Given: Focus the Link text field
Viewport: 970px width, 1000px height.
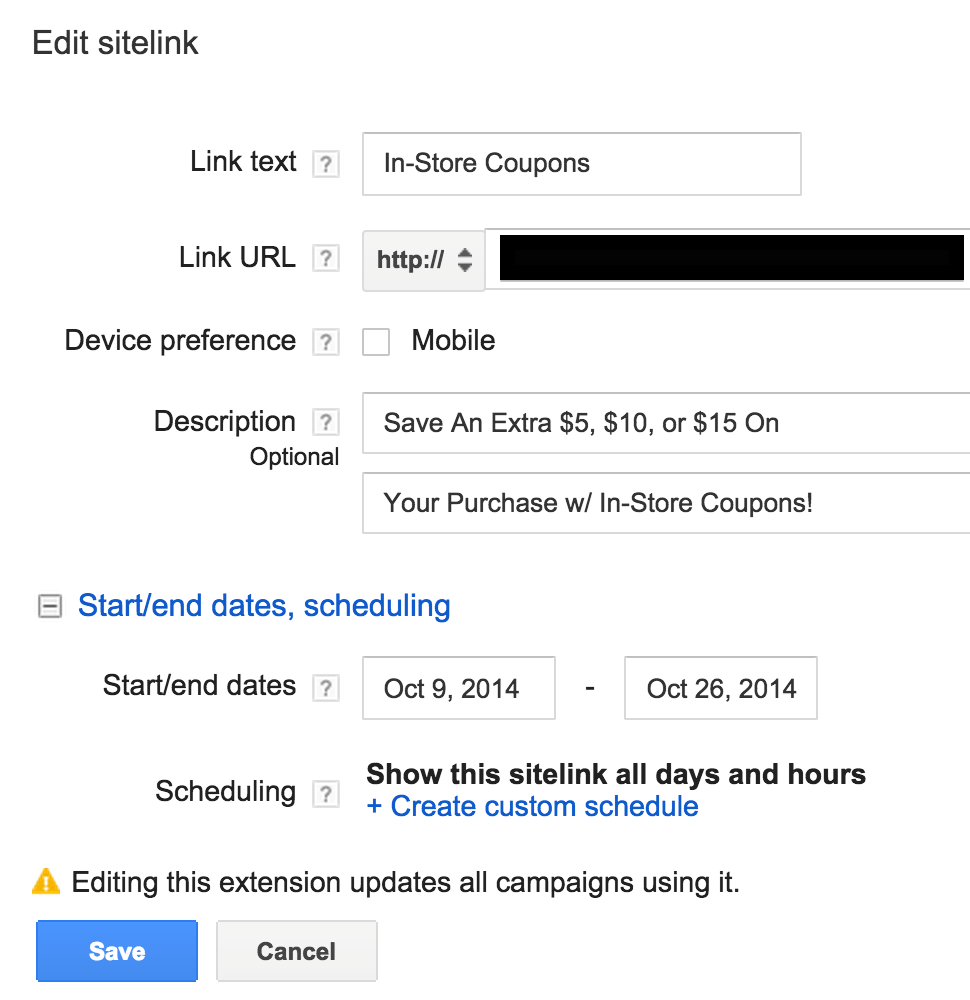Looking at the screenshot, I should [581, 164].
